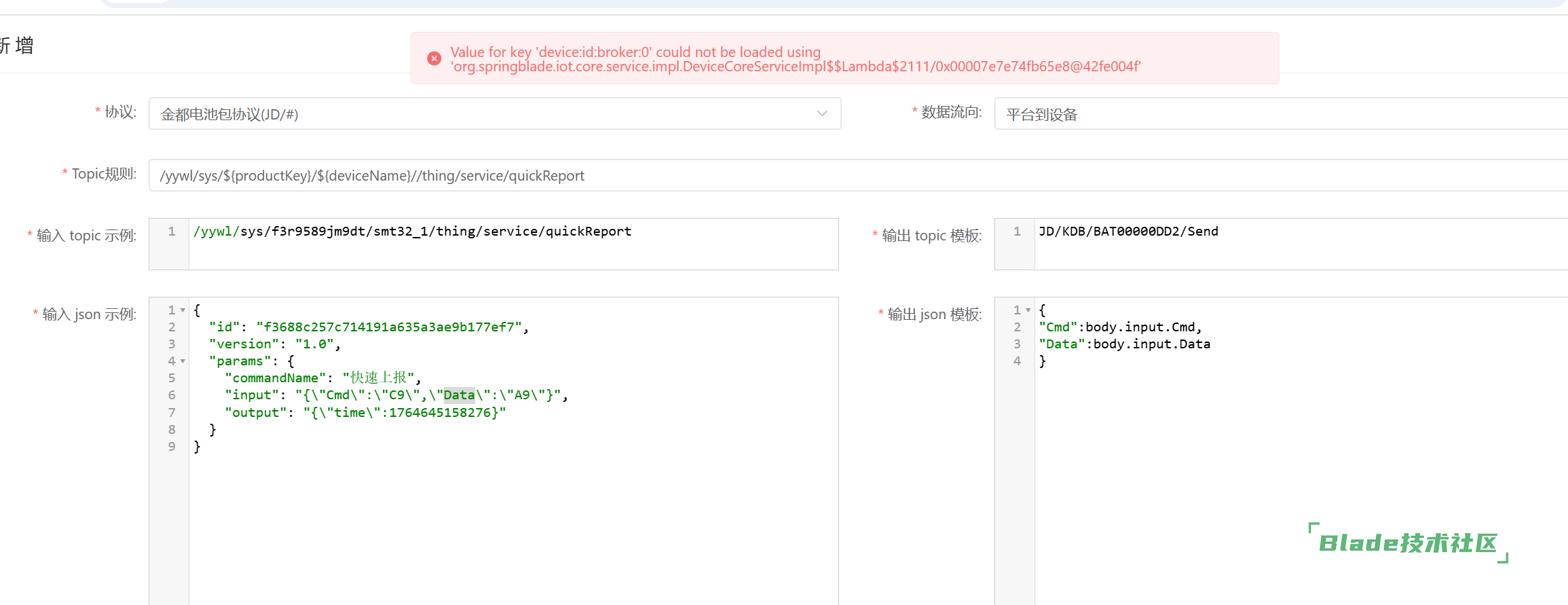Collapse the "params" fold arrow on line 4
1568x605 pixels.
tap(183, 361)
